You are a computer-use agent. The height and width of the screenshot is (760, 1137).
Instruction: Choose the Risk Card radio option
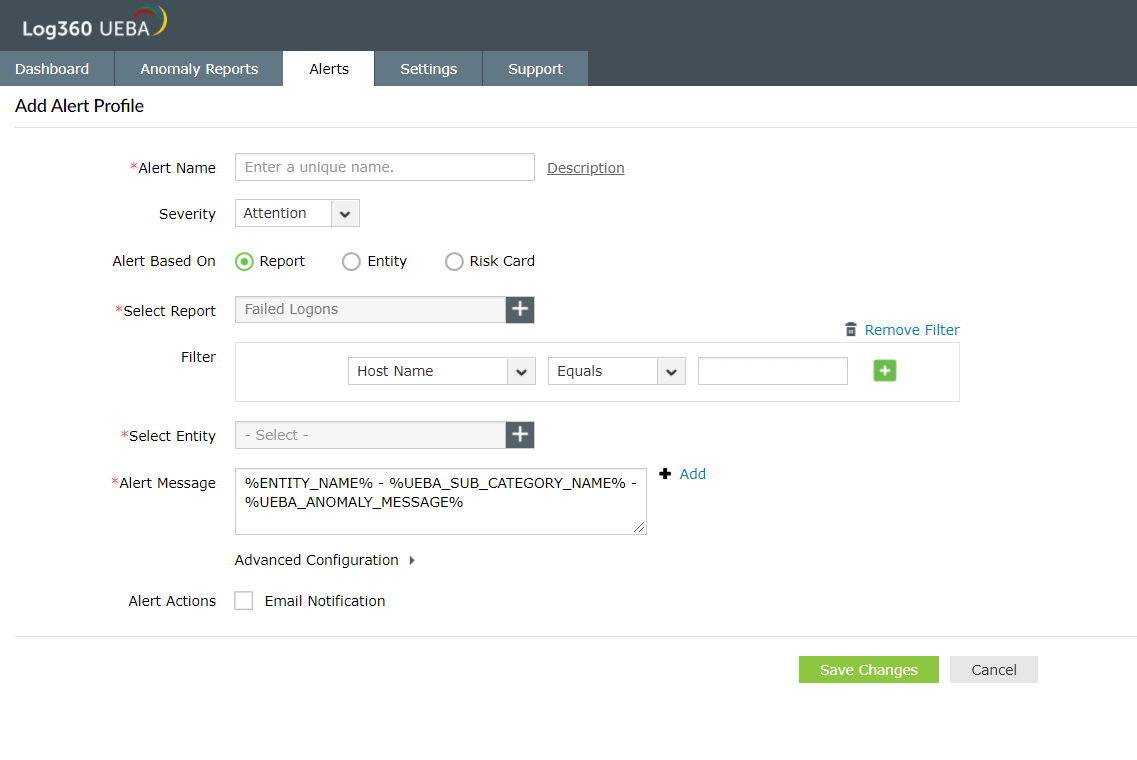pos(454,262)
